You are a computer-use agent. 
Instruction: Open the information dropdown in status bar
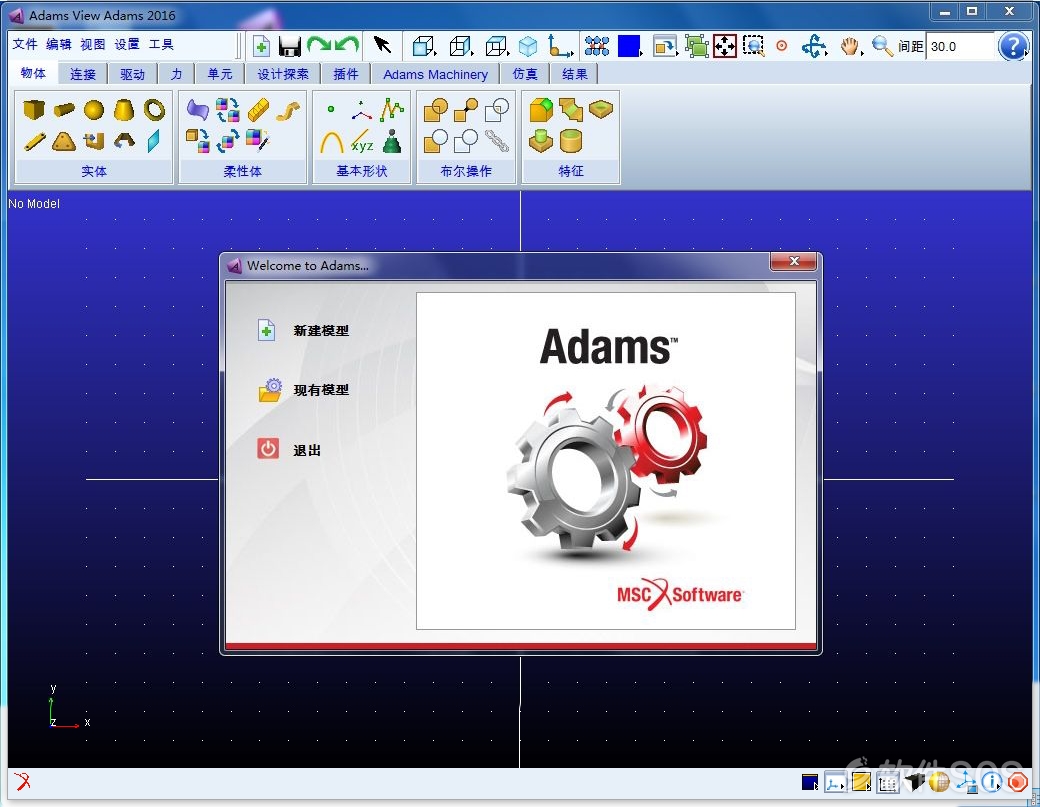click(992, 782)
